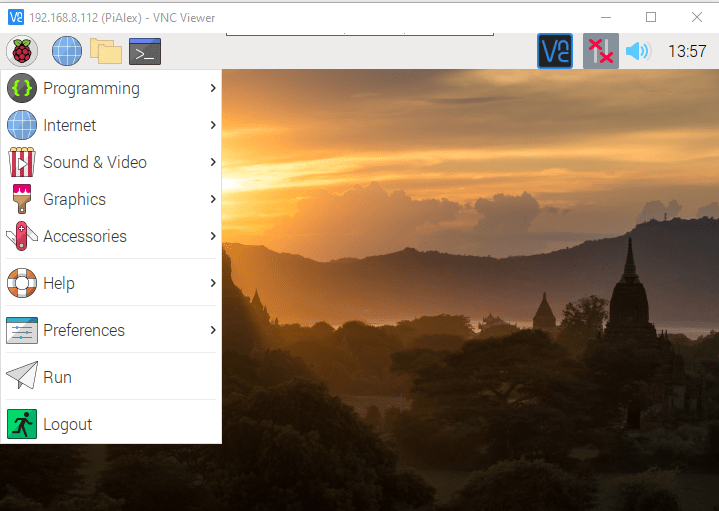Screen dimensions: 719x511
Task: Expand the Help arrow chevron
Action: [x=213, y=283]
